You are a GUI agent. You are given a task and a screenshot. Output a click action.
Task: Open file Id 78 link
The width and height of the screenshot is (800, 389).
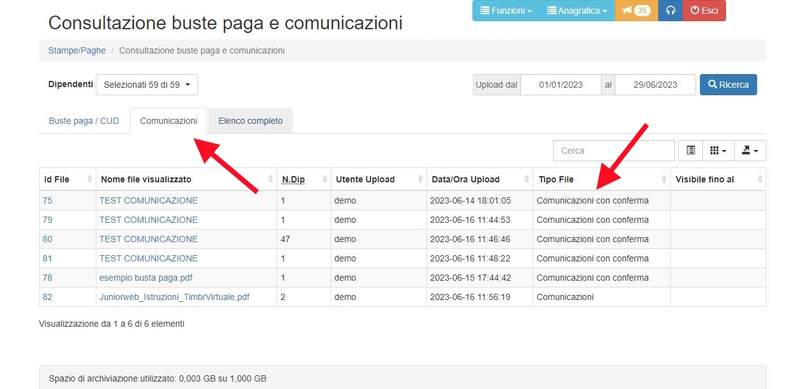47,278
